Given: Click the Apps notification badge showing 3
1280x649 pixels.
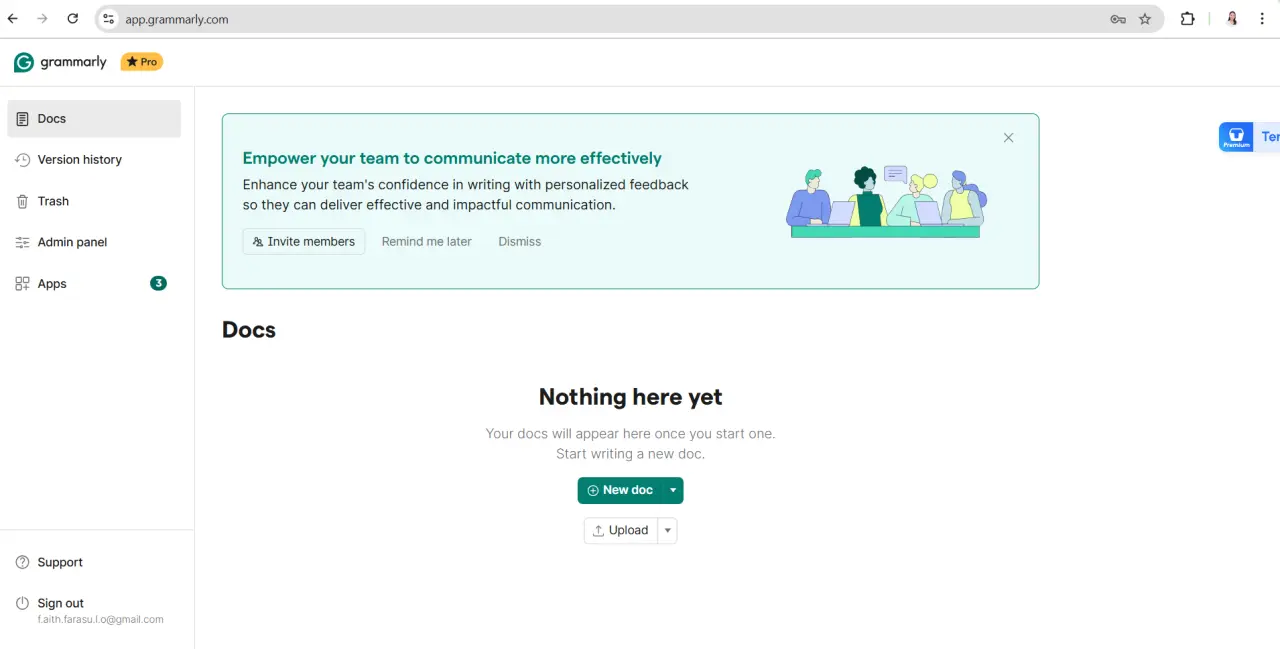Looking at the screenshot, I should 158,283.
